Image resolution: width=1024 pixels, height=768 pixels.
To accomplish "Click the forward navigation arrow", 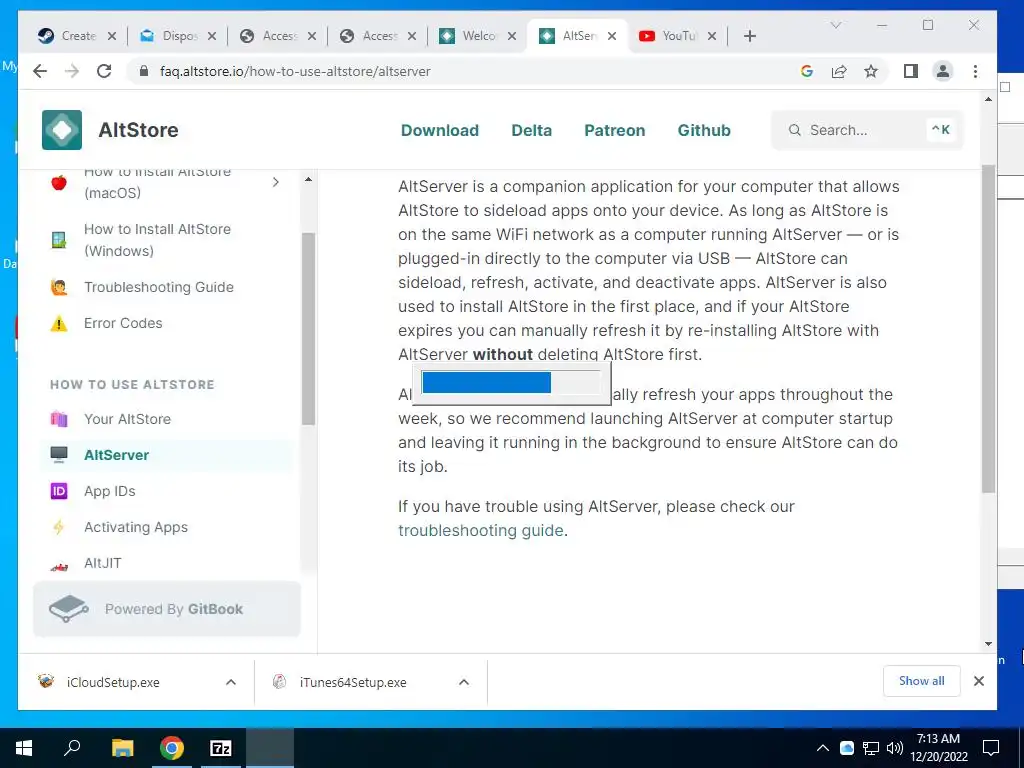I will (x=72, y=71).
